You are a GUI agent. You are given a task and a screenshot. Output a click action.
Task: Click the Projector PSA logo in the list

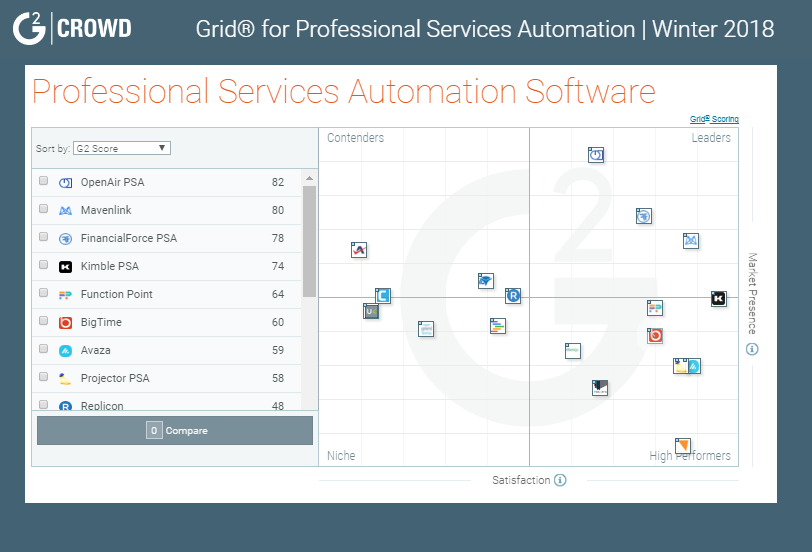point(65,379)
